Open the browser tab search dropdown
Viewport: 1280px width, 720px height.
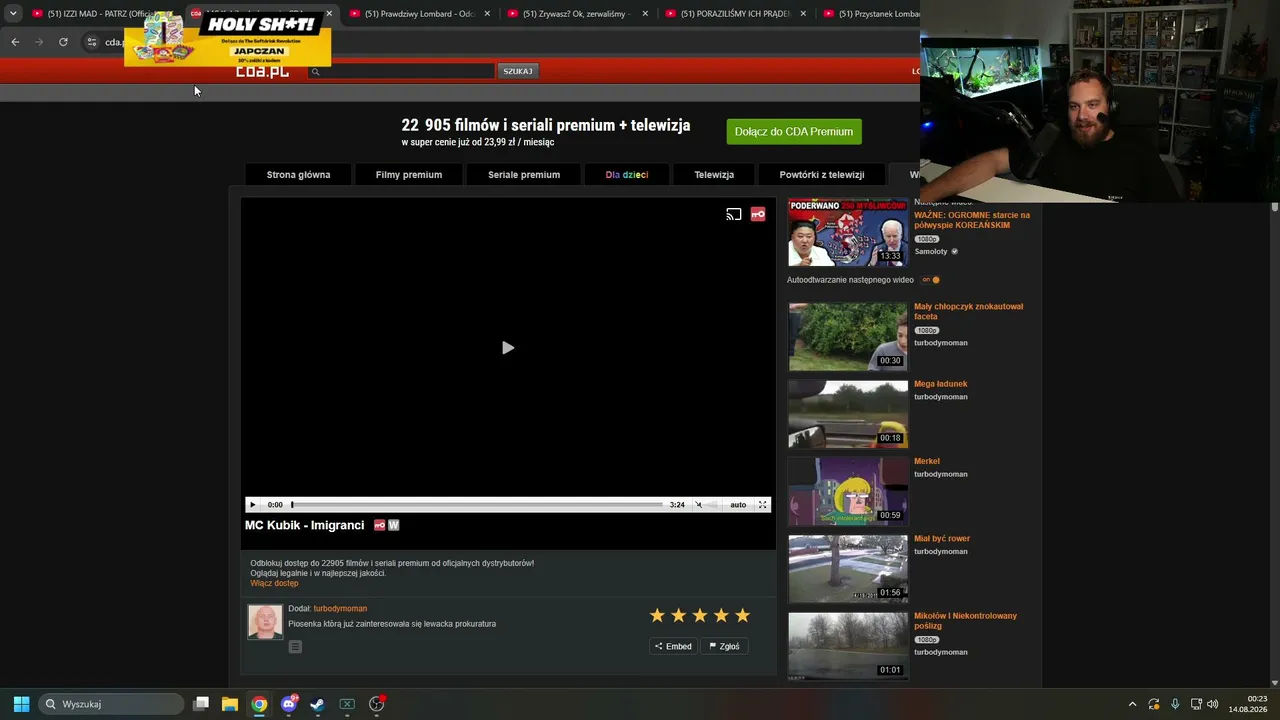[x=13, y=14]
